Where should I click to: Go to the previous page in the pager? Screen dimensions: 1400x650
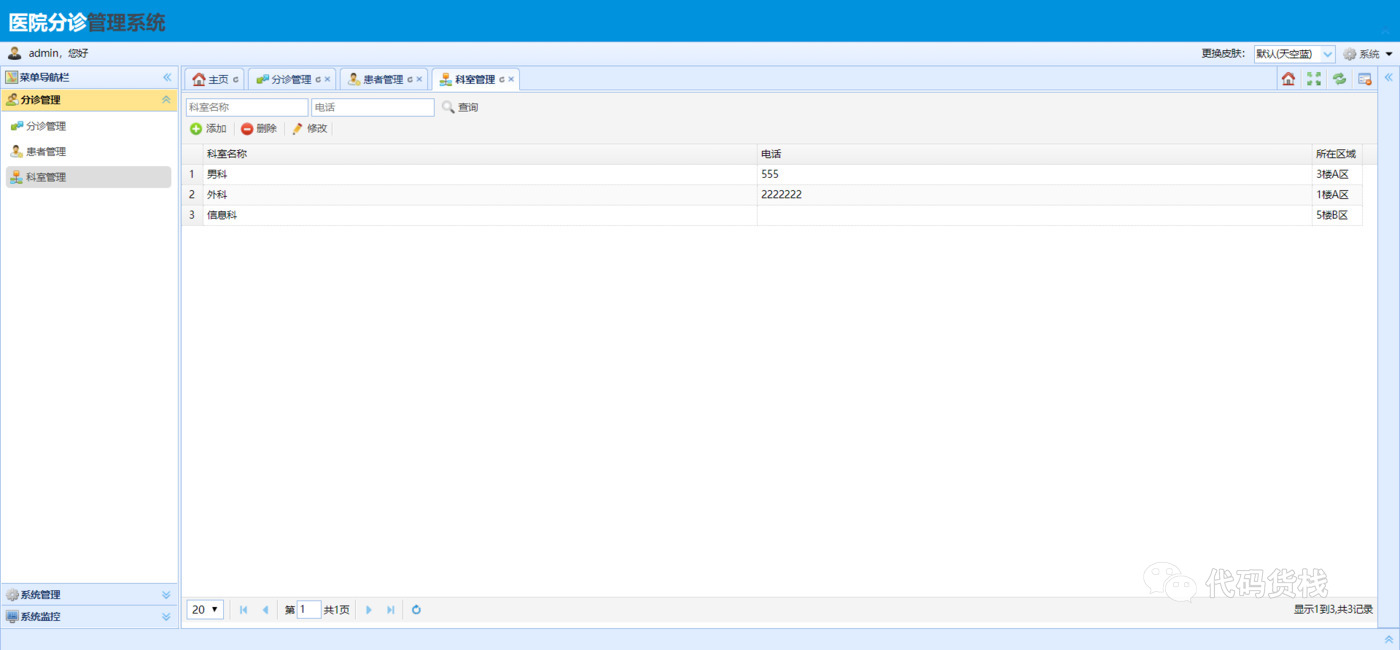point(265,609)
